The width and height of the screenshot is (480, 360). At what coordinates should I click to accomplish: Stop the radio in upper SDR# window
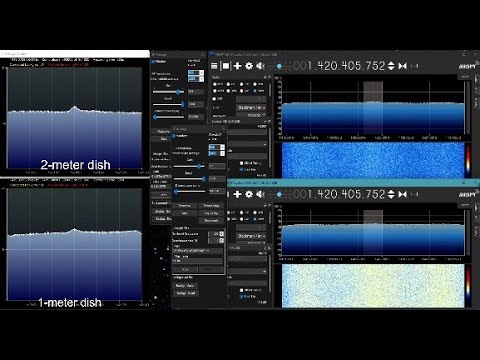click(x=226, y=66)
